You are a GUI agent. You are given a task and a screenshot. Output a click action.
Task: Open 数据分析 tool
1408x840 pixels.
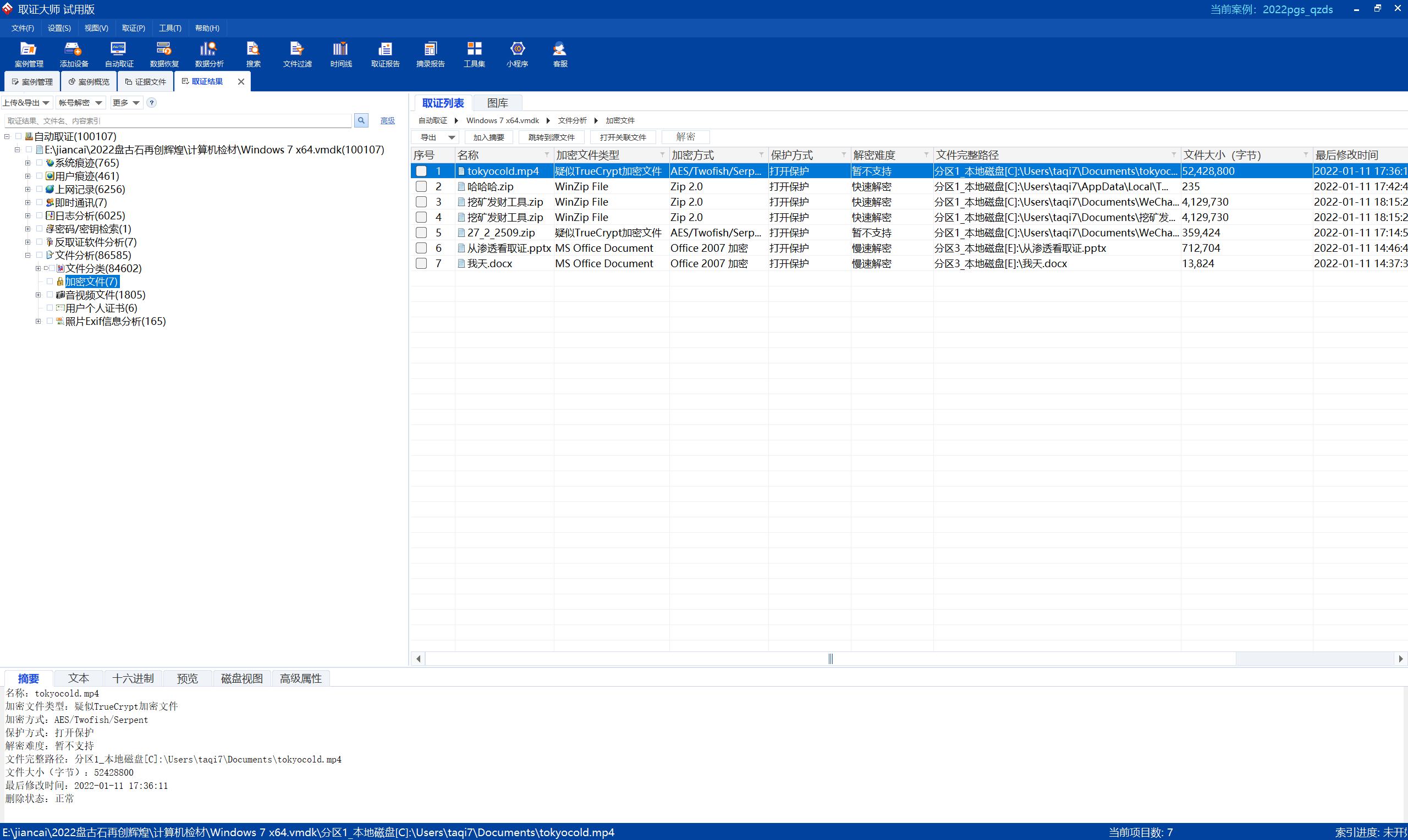[209, 54]
